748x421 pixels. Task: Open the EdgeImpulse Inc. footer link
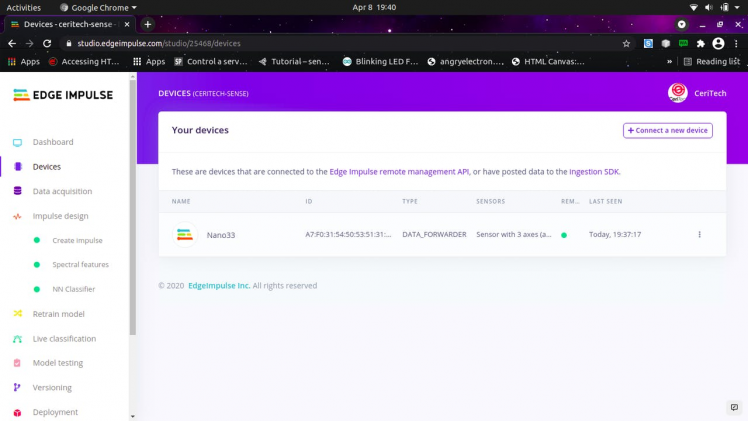(x=219, y=286)
